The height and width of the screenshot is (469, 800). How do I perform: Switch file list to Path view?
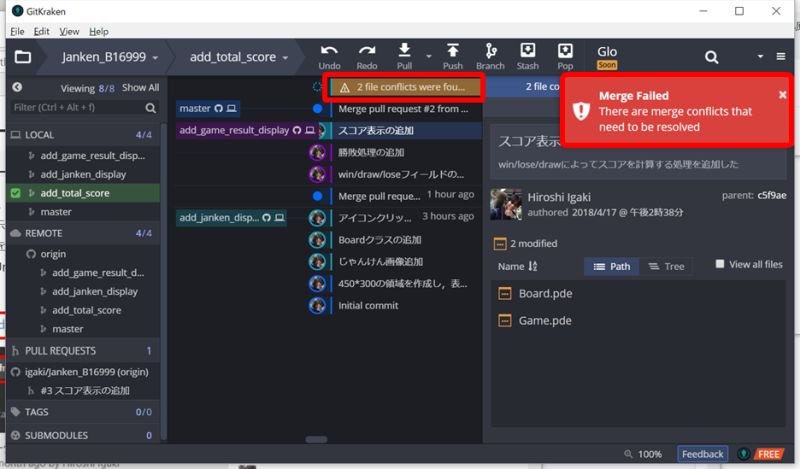tap(611, 266)
